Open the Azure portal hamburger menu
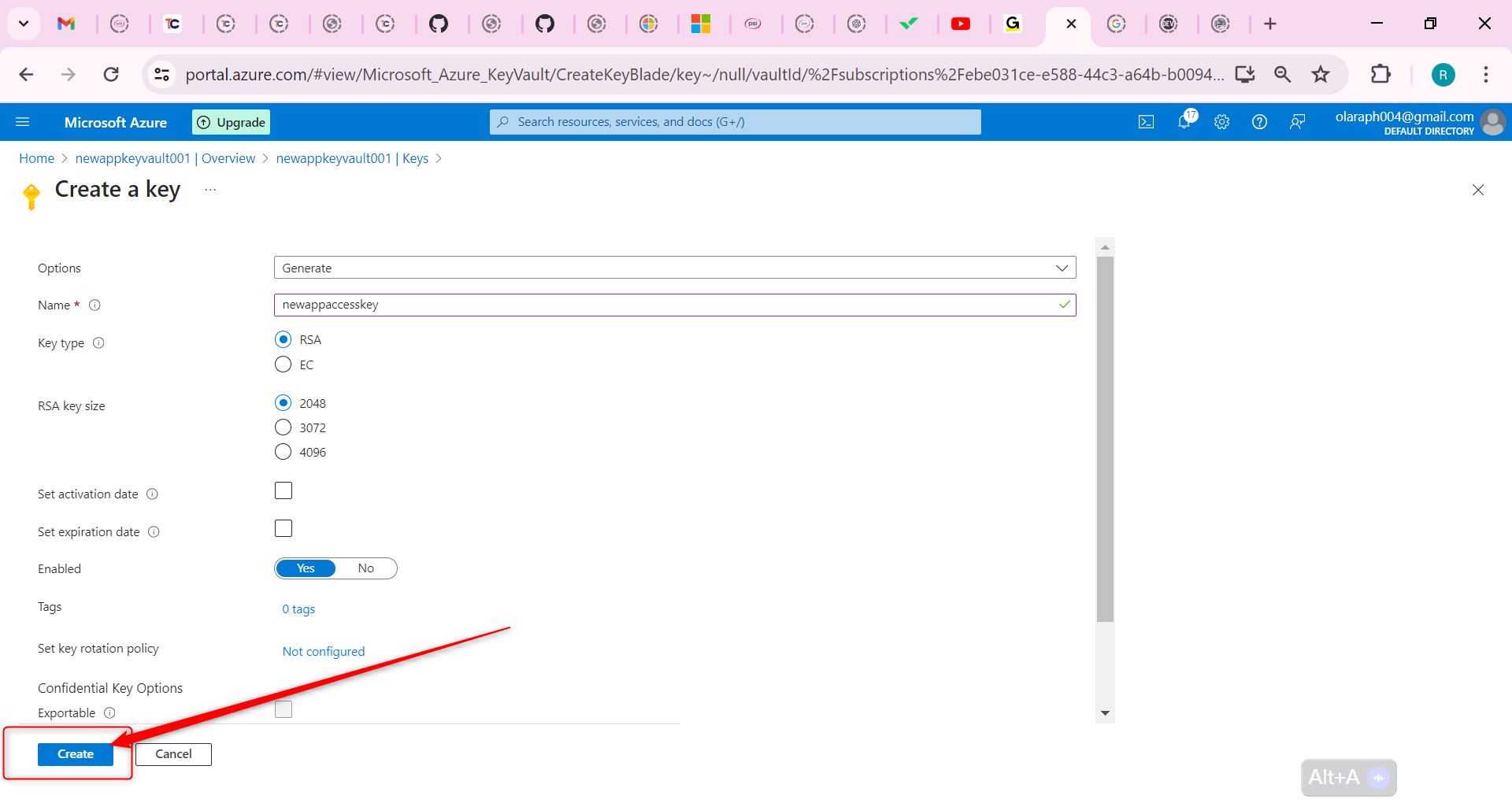 click(23, 122)
